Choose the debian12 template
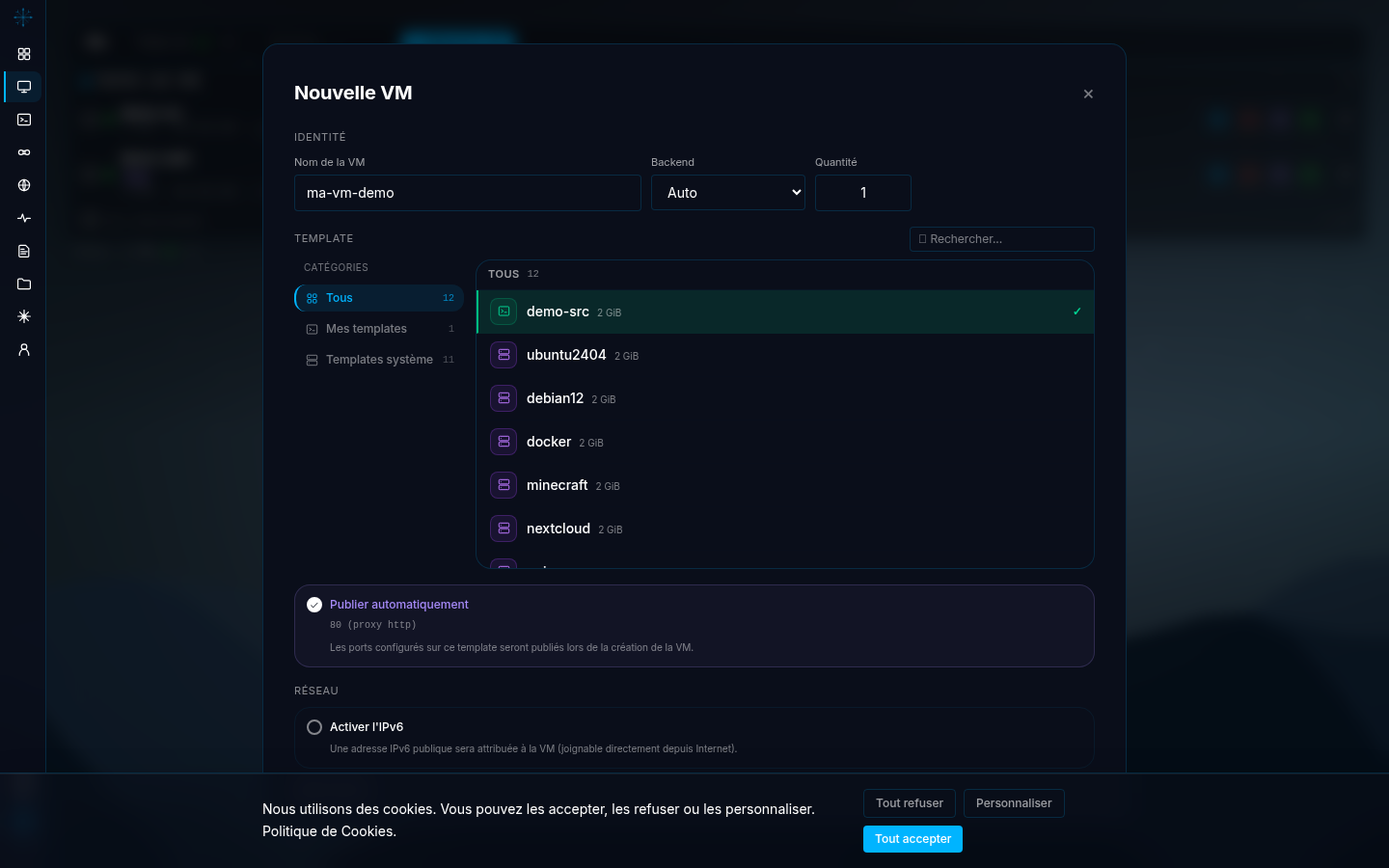This screenshot has height=868, width=1389. (785, 398)
